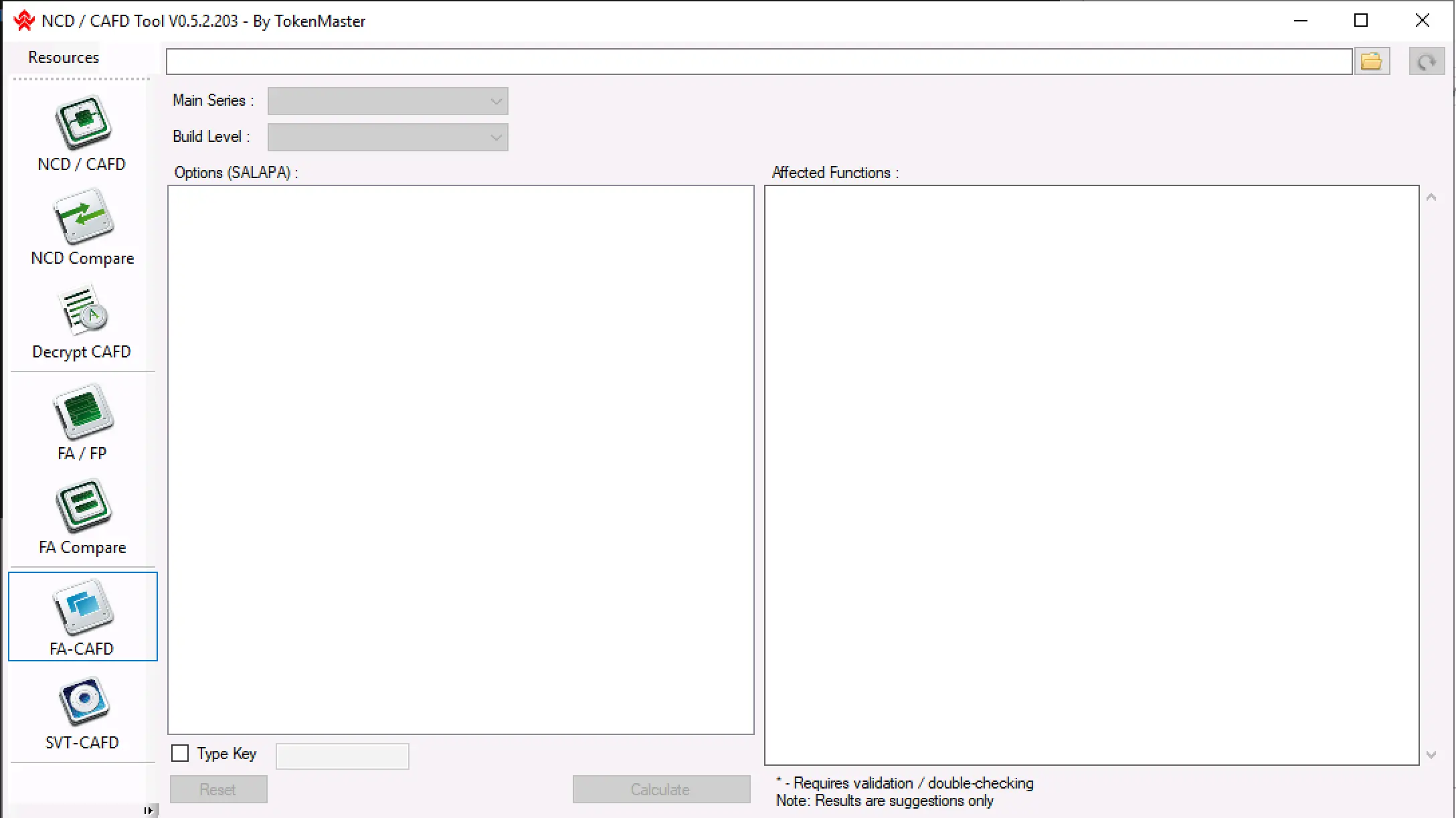This screenshot has width=1456, height=818.
Task: Click the Calculate button
Action: (660, 789)
